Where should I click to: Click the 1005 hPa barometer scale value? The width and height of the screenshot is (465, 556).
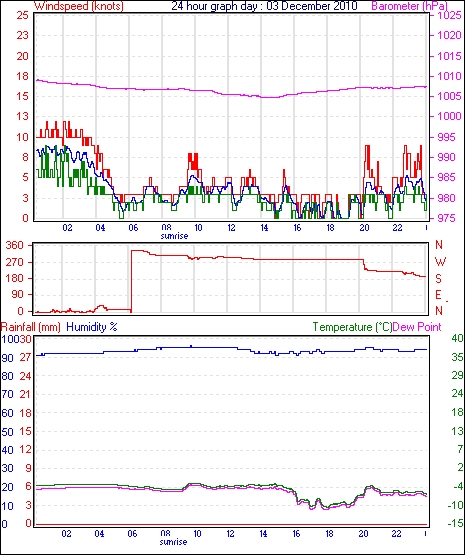coord(449,96)
